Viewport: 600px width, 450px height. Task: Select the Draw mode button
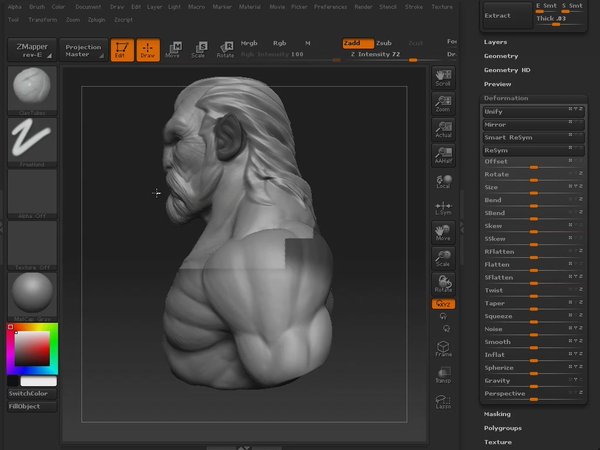(148, 50)
